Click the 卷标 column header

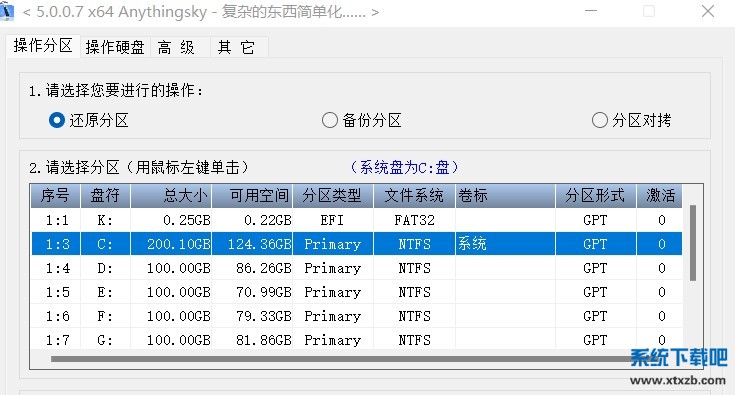coord(505,195)
